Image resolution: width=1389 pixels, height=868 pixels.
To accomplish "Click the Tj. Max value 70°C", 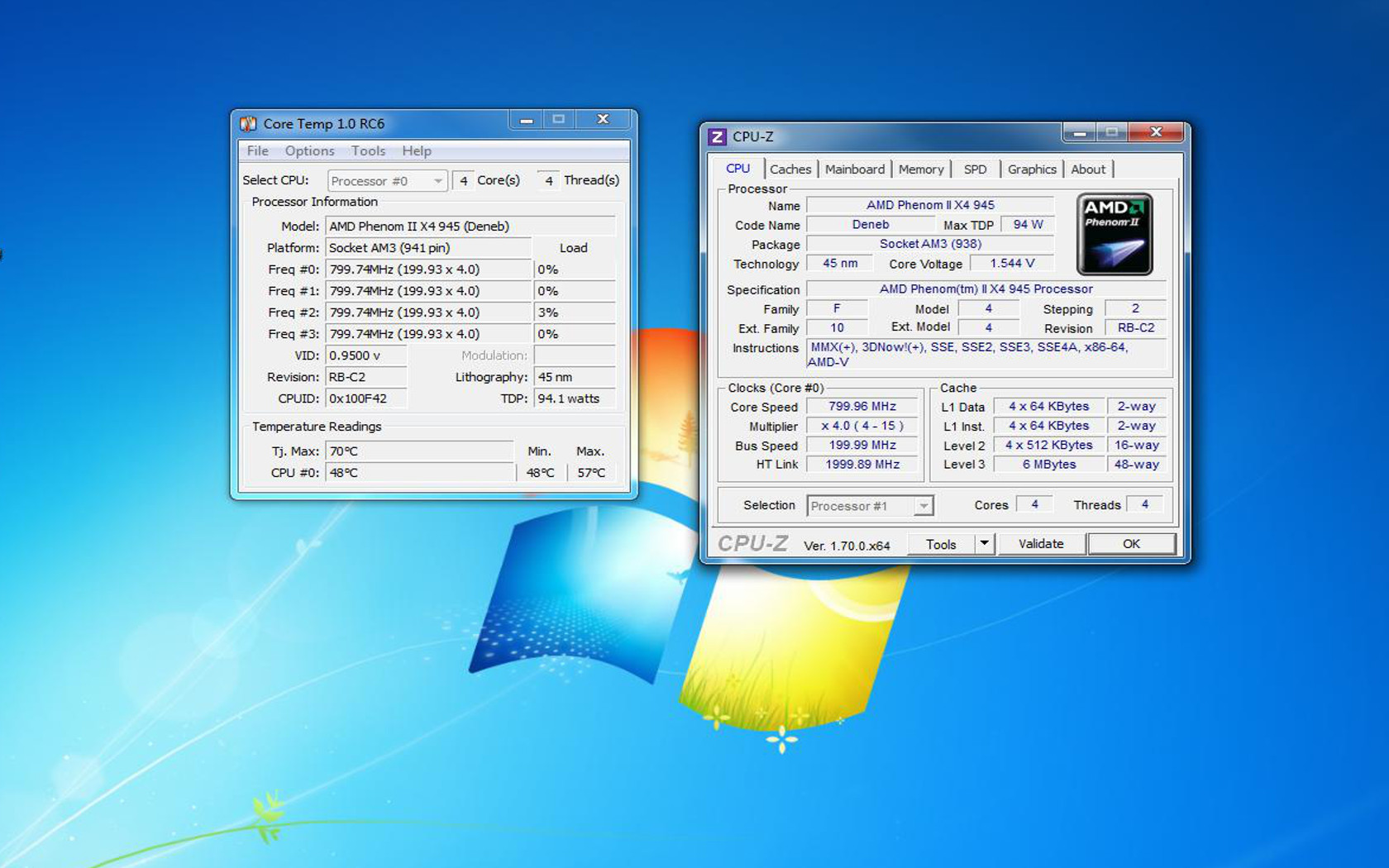I will click(x=419, y=451).
